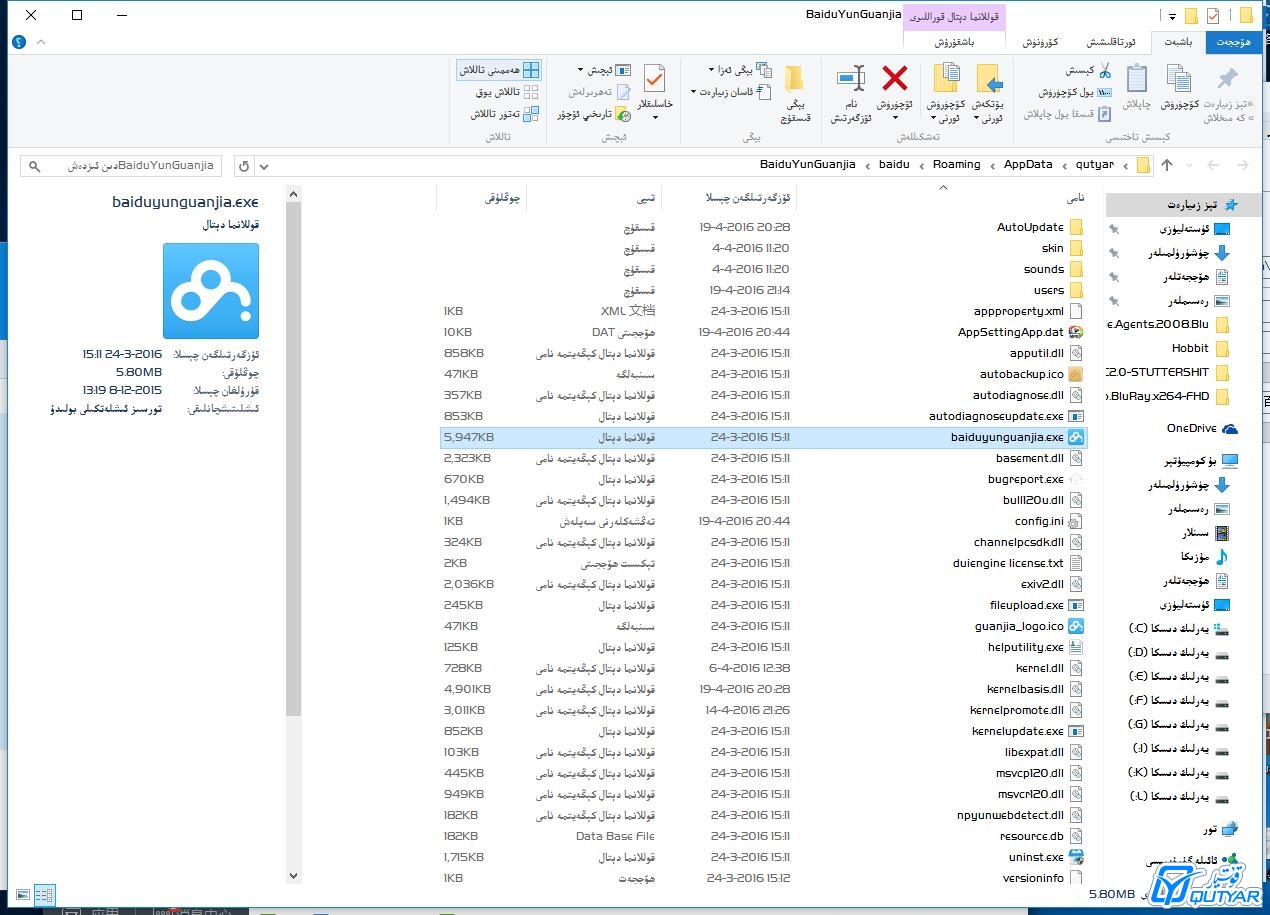Go up one folder with the up arrow
Viewport: 1270px width, 915px height.
[1167, 165]
